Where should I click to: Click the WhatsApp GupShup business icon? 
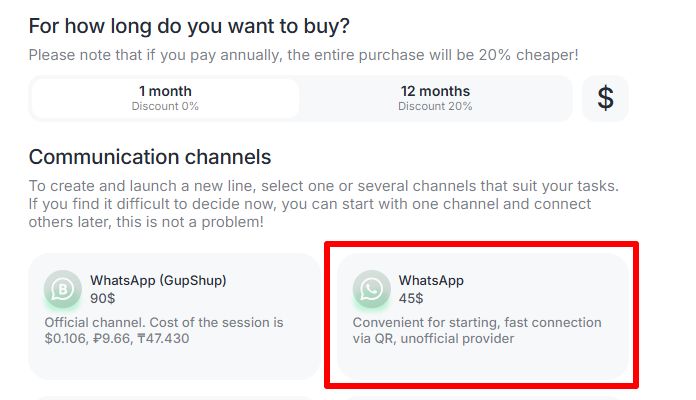coord(63,289)
